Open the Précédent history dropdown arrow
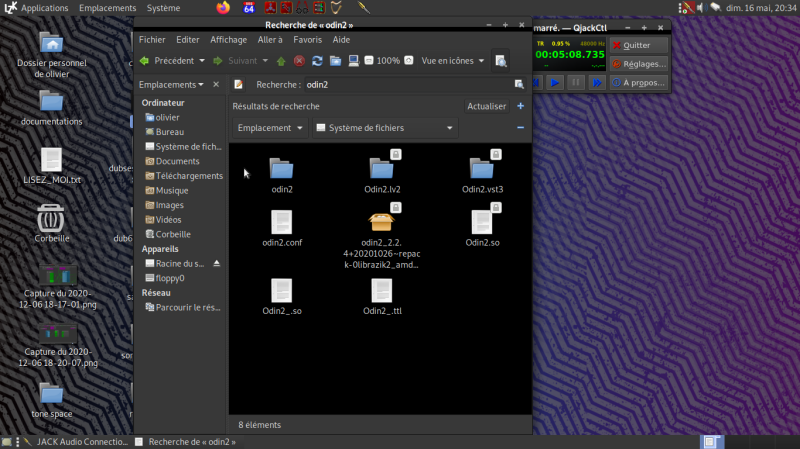This screenshot has height=449, width=800. tap(202, 61)
